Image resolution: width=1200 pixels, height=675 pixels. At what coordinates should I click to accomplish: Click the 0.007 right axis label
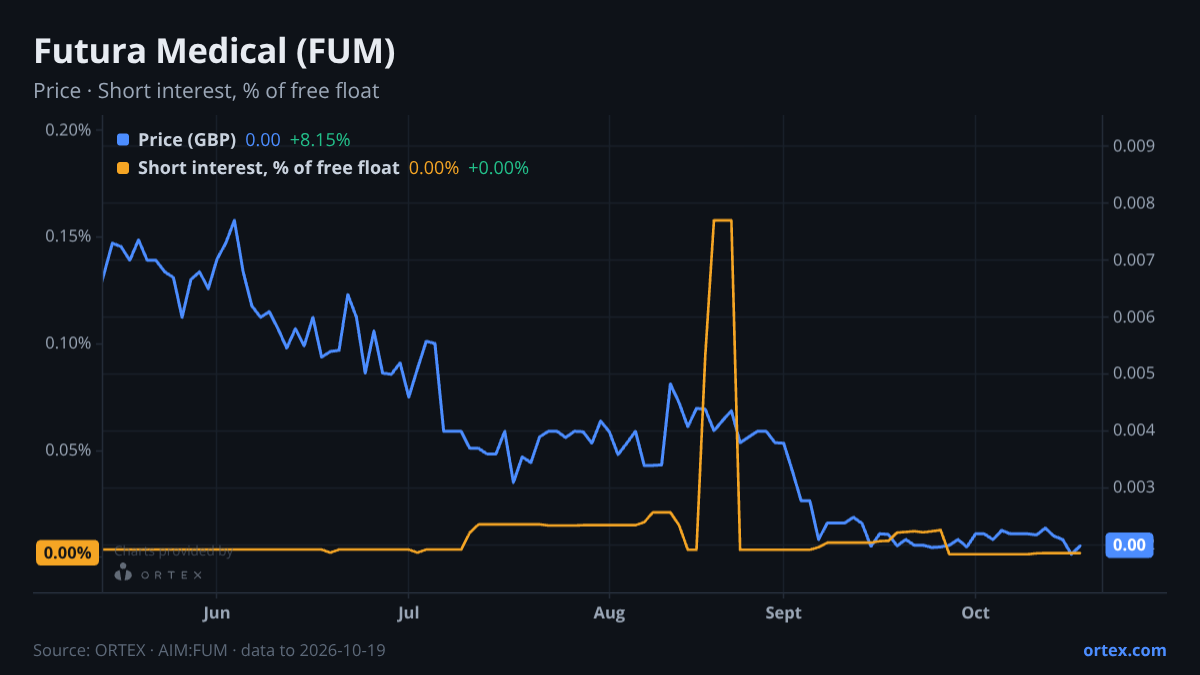tap(1134, 260)
